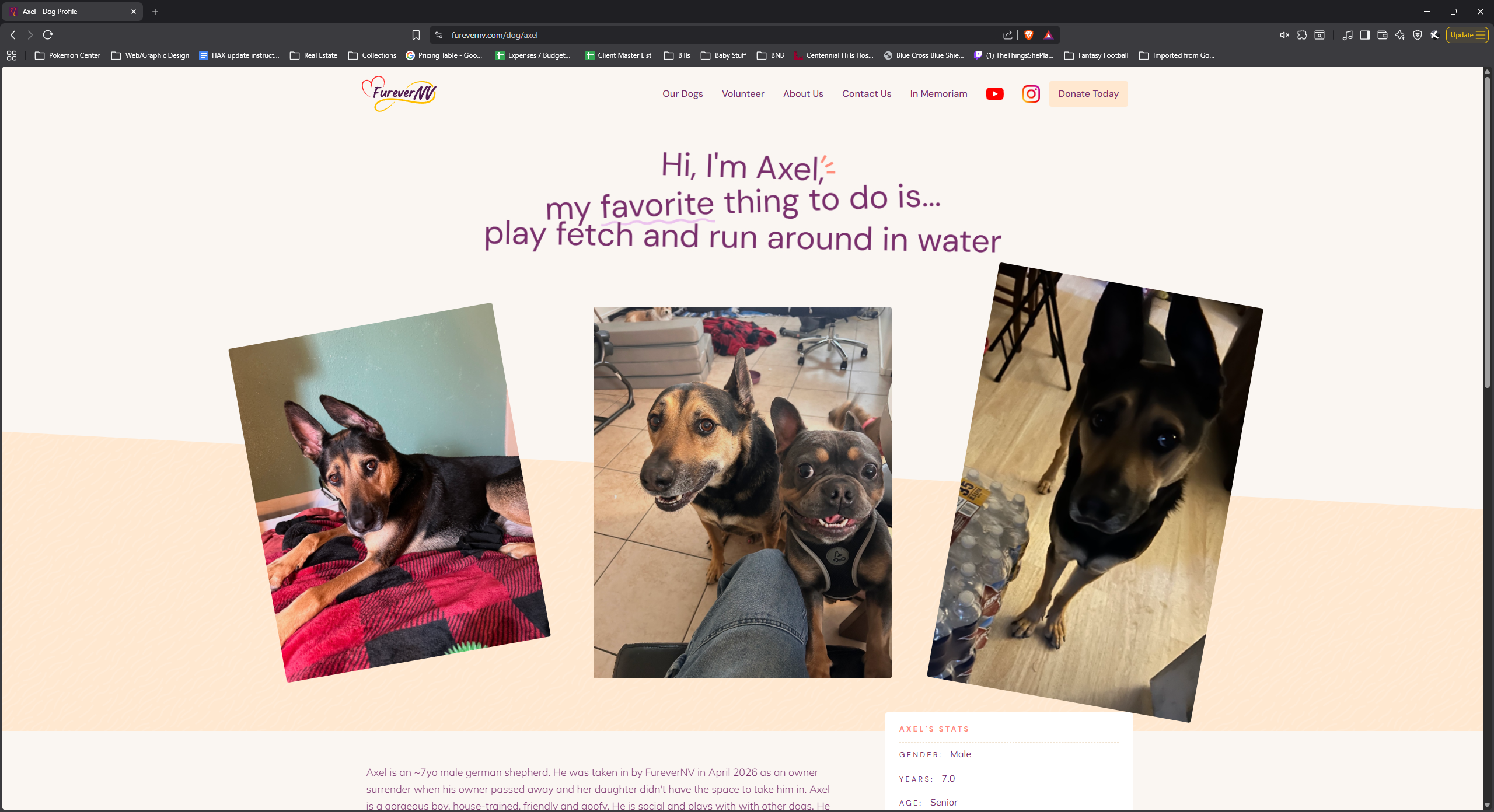
Task: Open the In Memoriam page
Action: click(x=938, y=94)
